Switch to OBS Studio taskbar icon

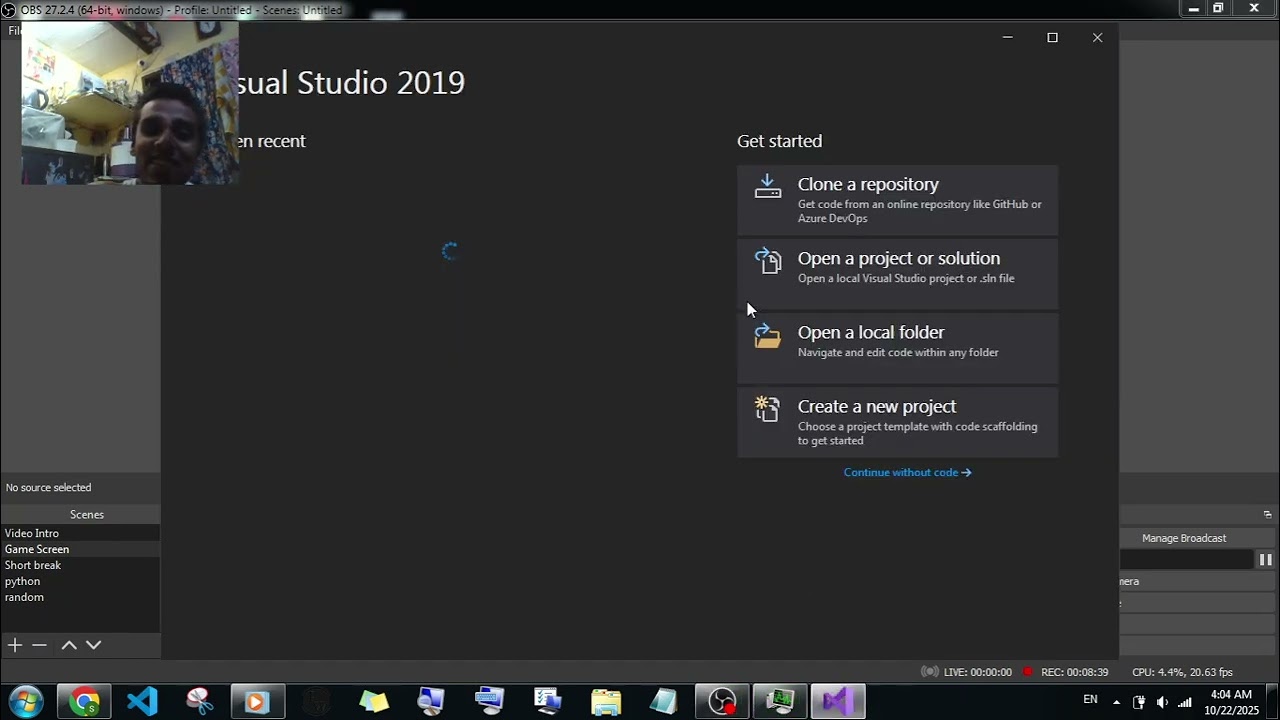[x=722, y=701]
